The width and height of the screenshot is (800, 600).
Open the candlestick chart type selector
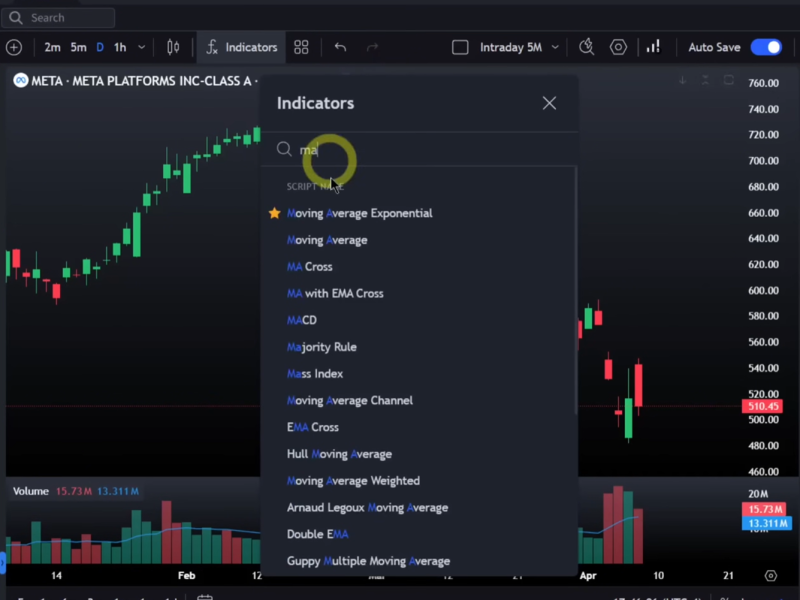(173, 47)
